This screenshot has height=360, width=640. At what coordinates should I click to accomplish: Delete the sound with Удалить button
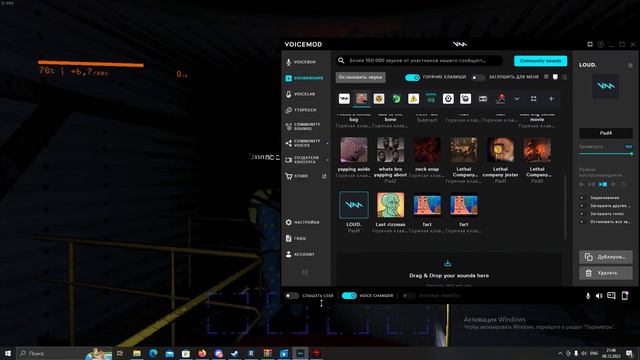tap(606, 273)
